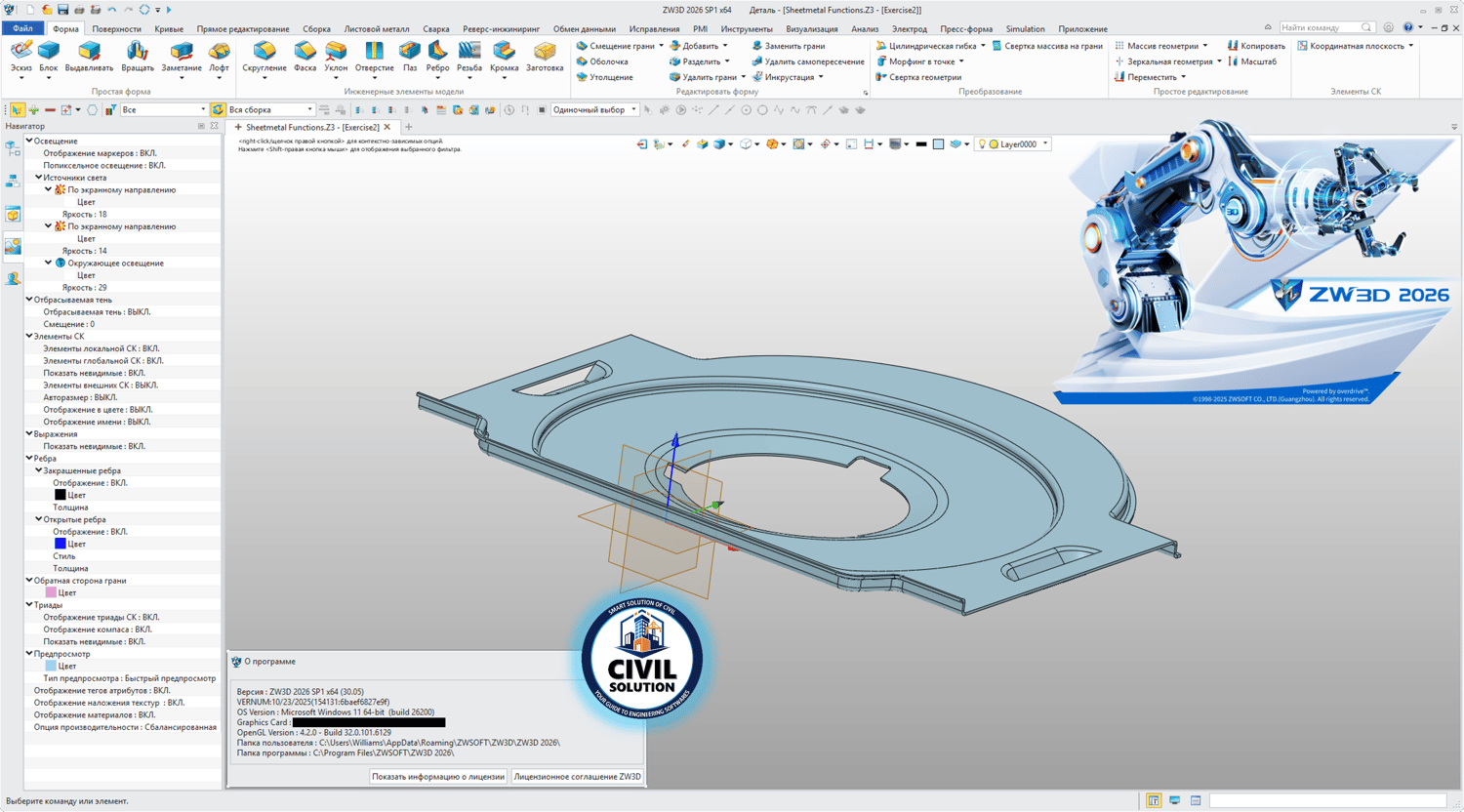Toggle Отображение в цвете setting

coord(98,410)
